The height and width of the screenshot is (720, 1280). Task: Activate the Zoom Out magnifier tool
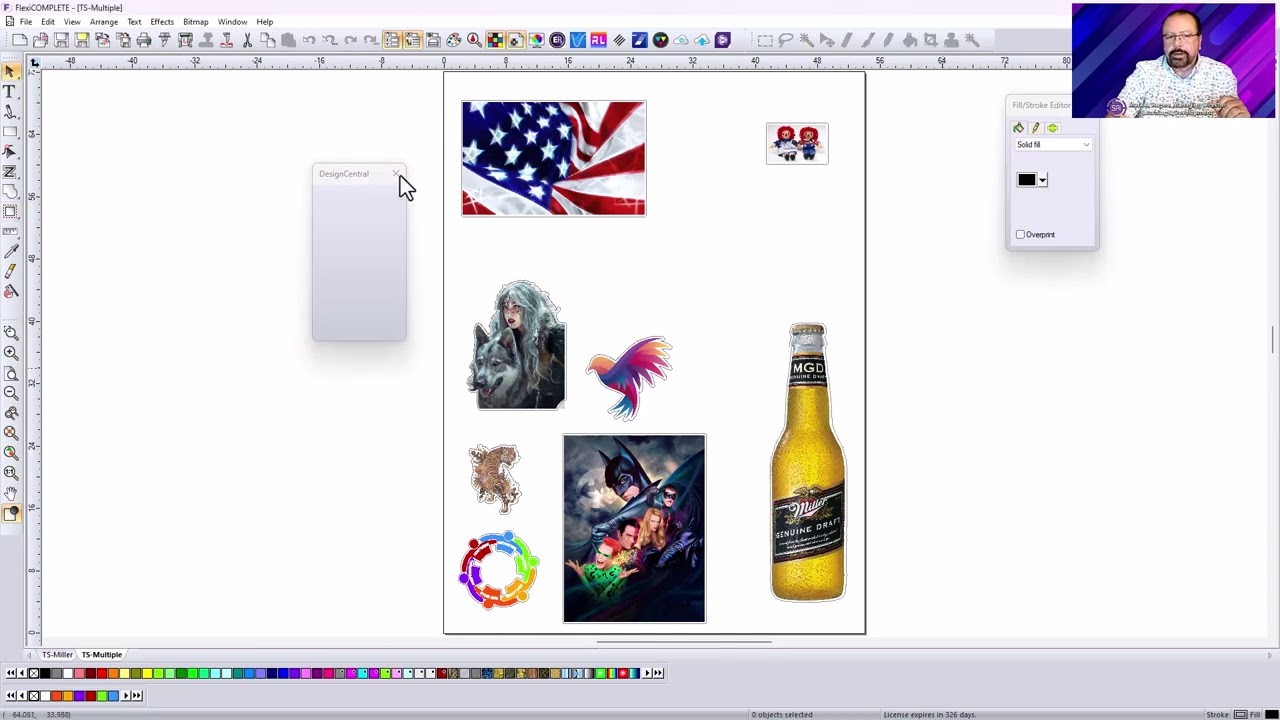pos(10,392)
